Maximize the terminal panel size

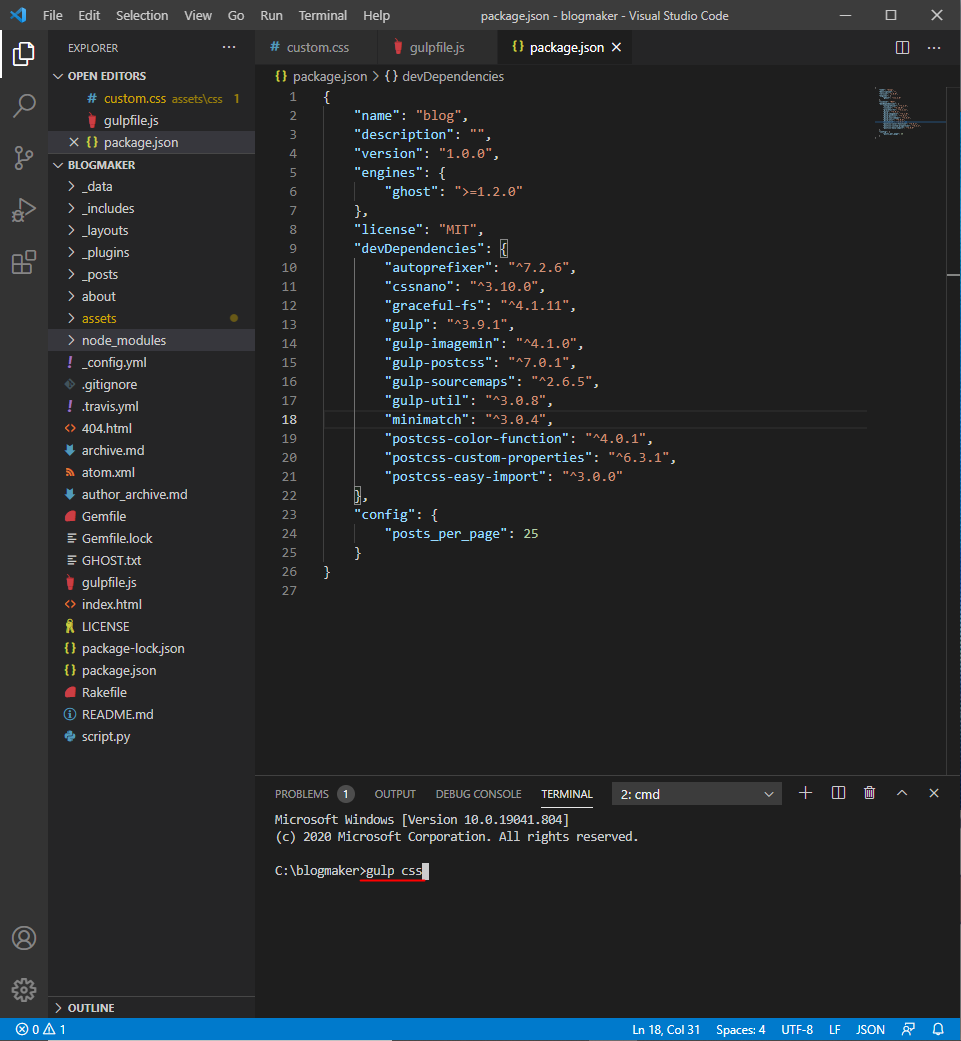(902, 793)
